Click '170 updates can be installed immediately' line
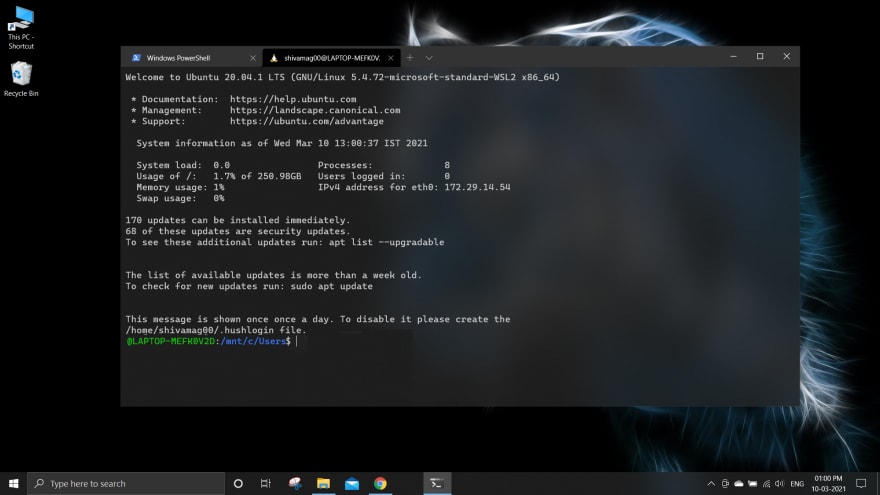This screenshot has height=495, width=880. click(237, 220)
